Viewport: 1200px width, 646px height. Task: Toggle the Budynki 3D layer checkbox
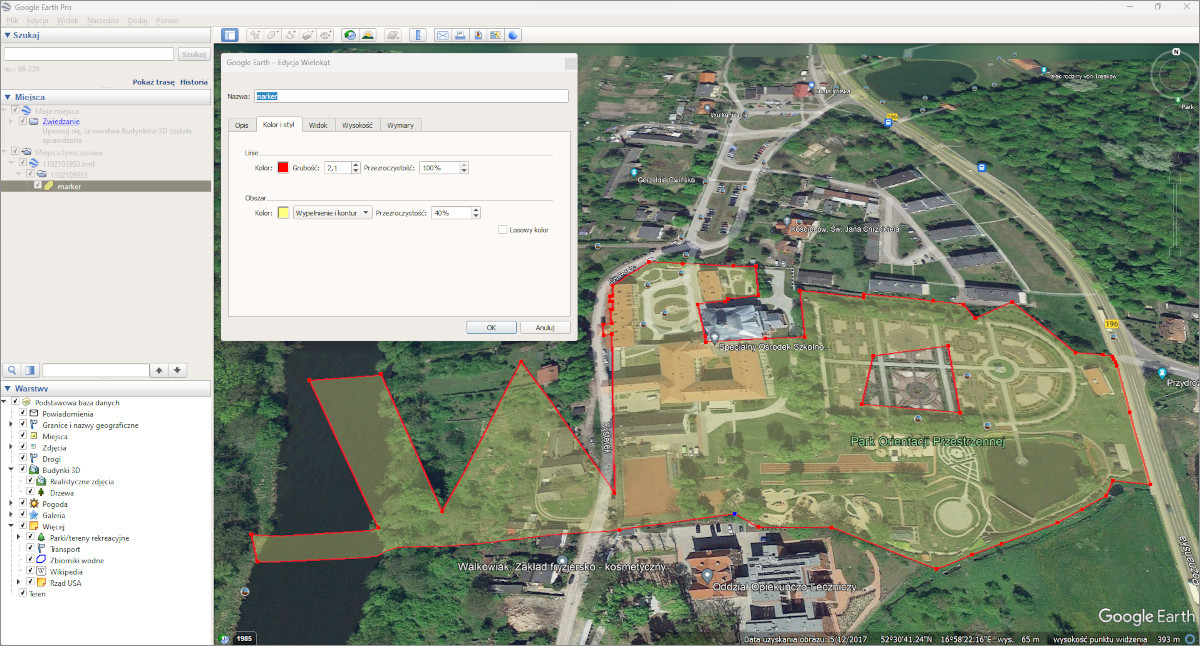click(23, 470)
